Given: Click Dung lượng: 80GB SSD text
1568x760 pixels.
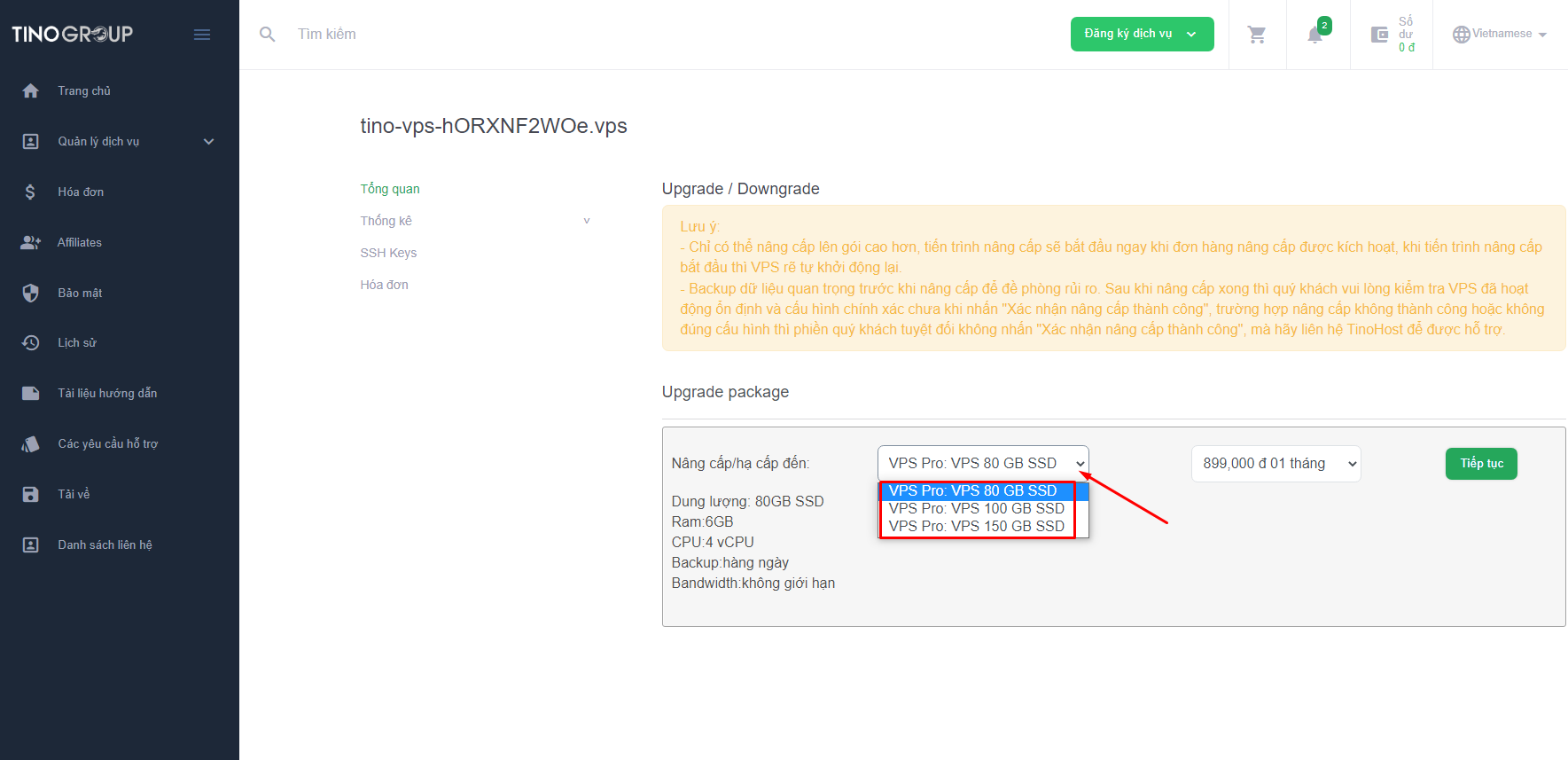Looking at the screenshot, I should click(x=747, y=501).
